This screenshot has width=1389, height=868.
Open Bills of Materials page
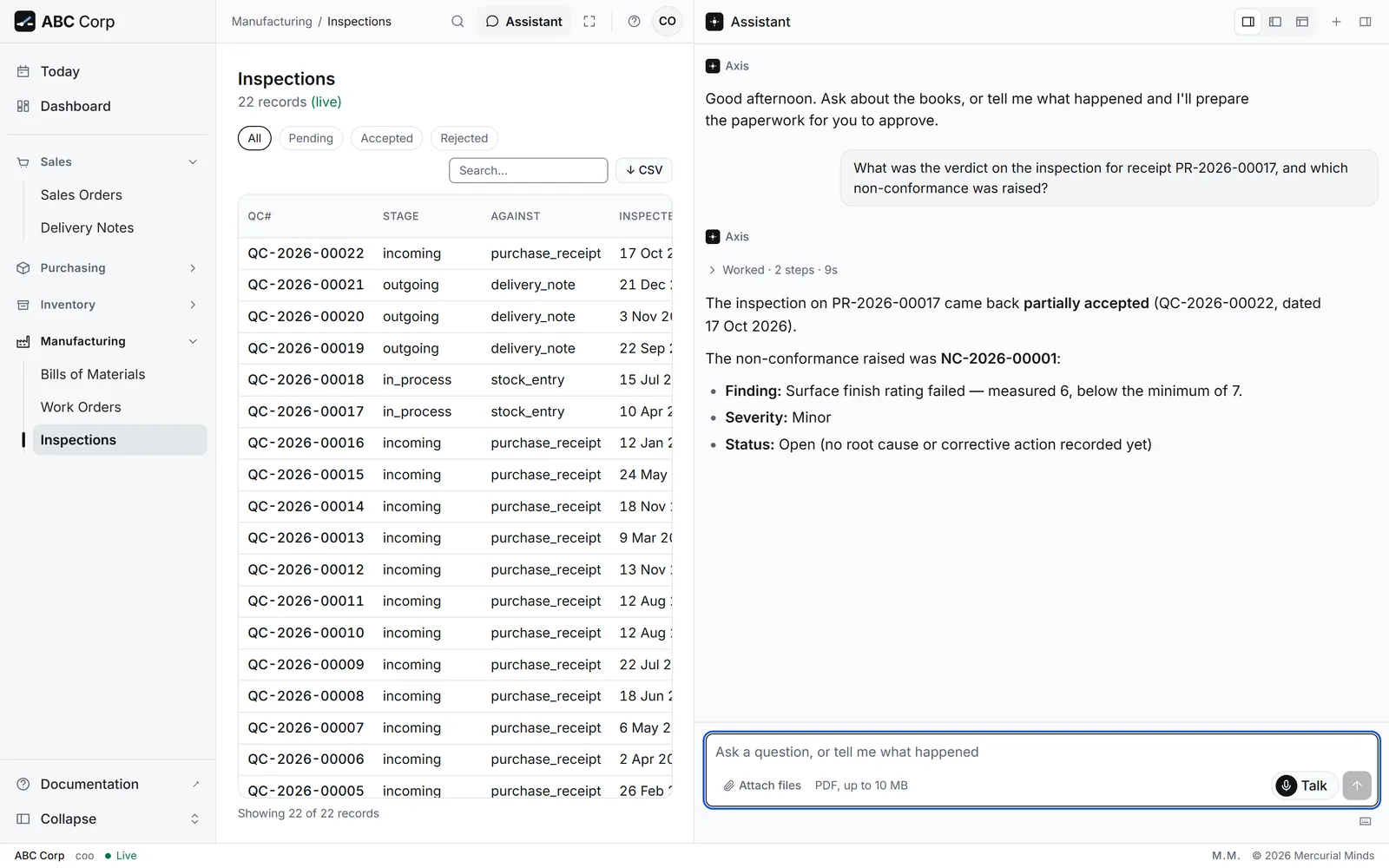point(120,374)
